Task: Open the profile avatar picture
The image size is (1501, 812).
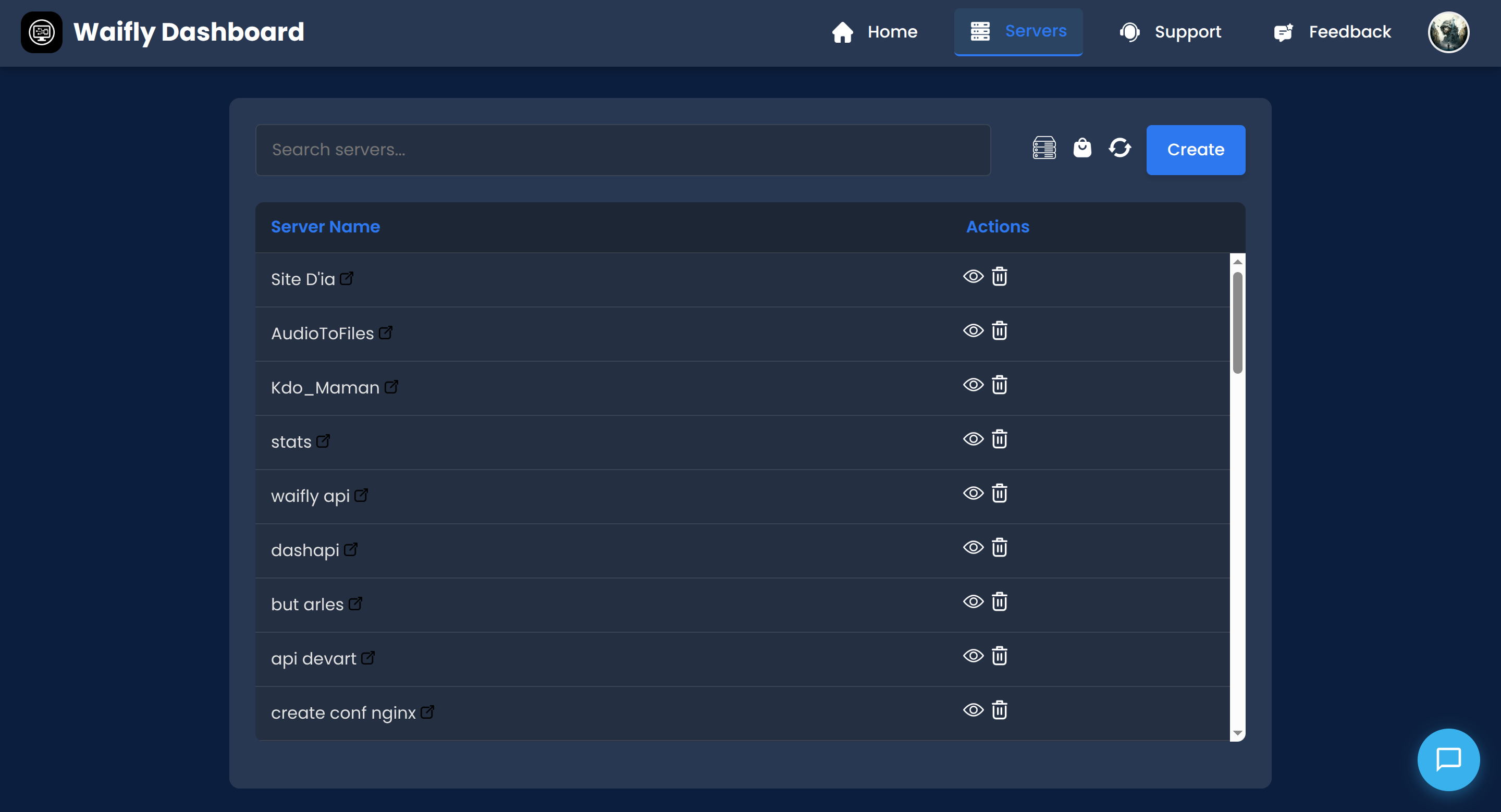Action: pyautogui.click(x=1448, y=32)
